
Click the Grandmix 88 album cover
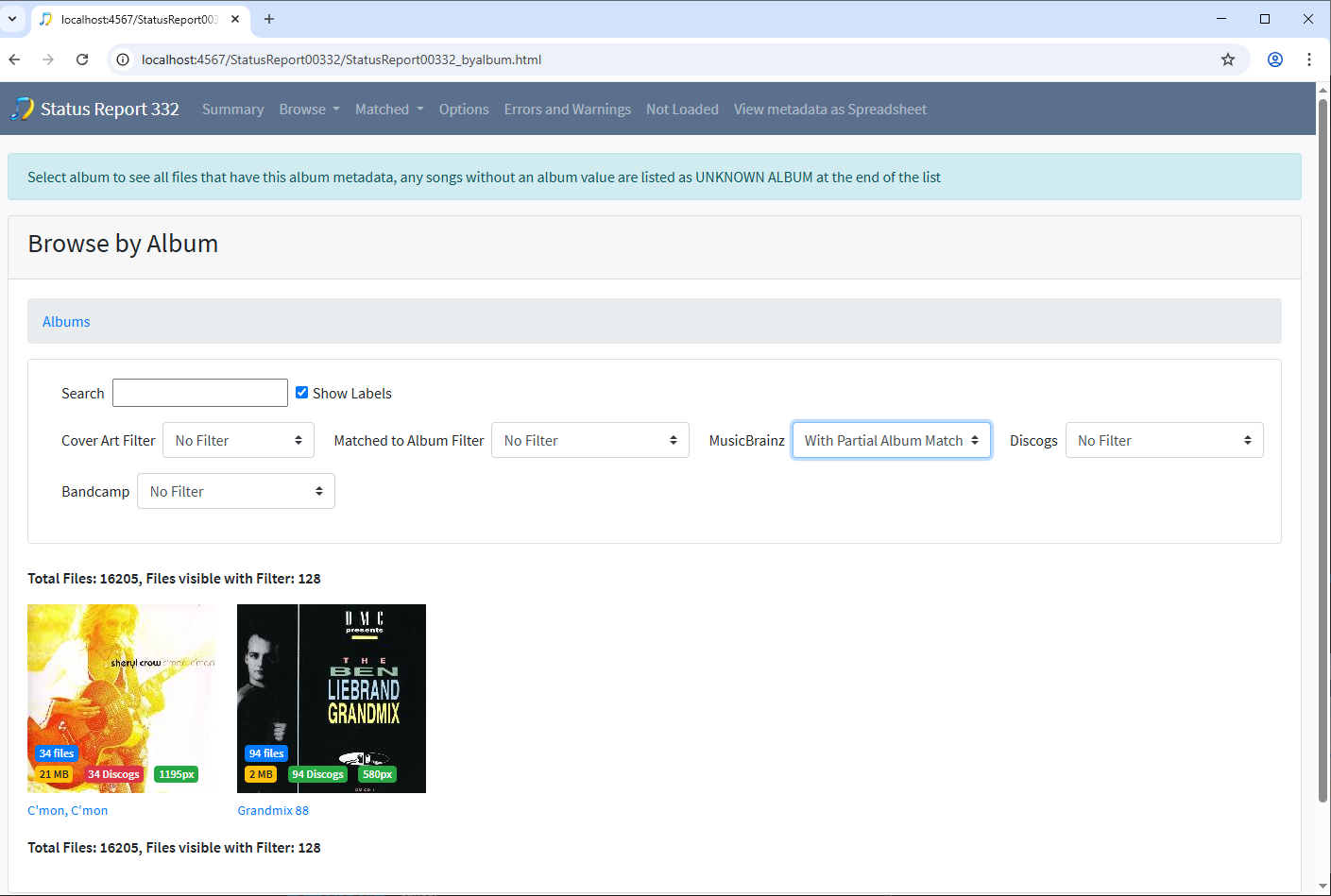[332, 699]
